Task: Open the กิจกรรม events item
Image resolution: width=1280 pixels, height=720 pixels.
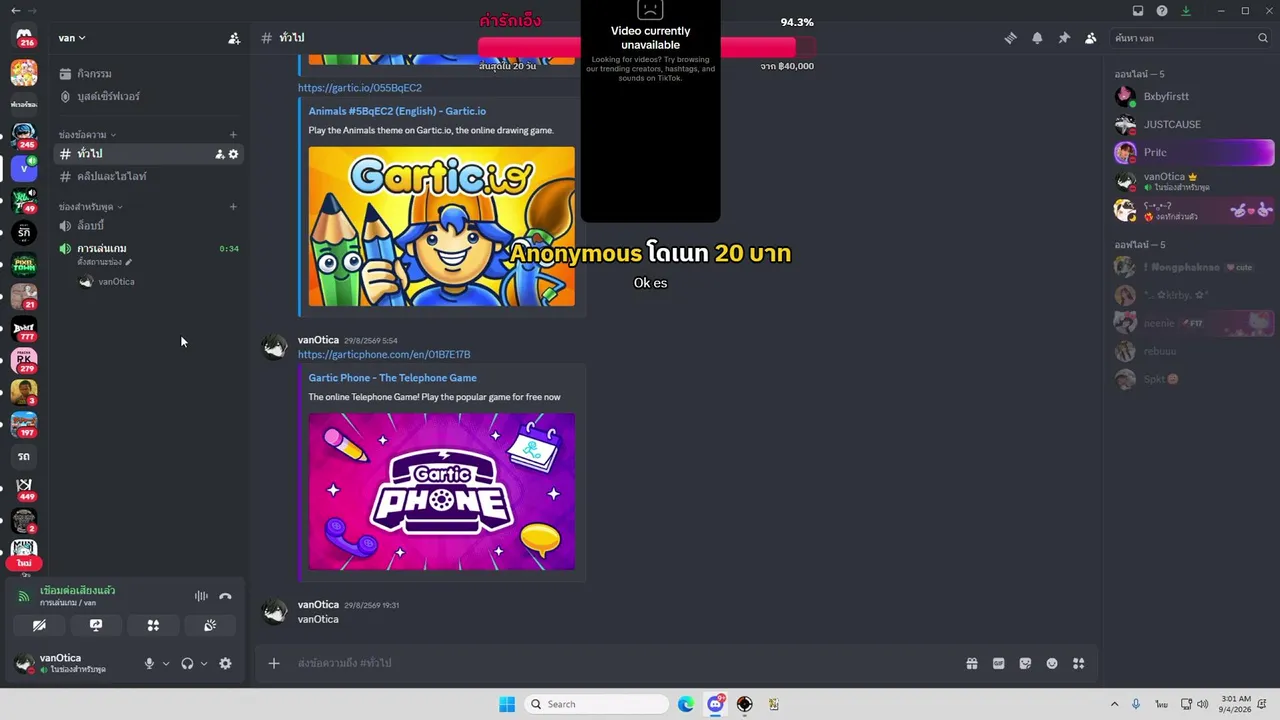Action: pyautogui.click(x=148, y=74)
